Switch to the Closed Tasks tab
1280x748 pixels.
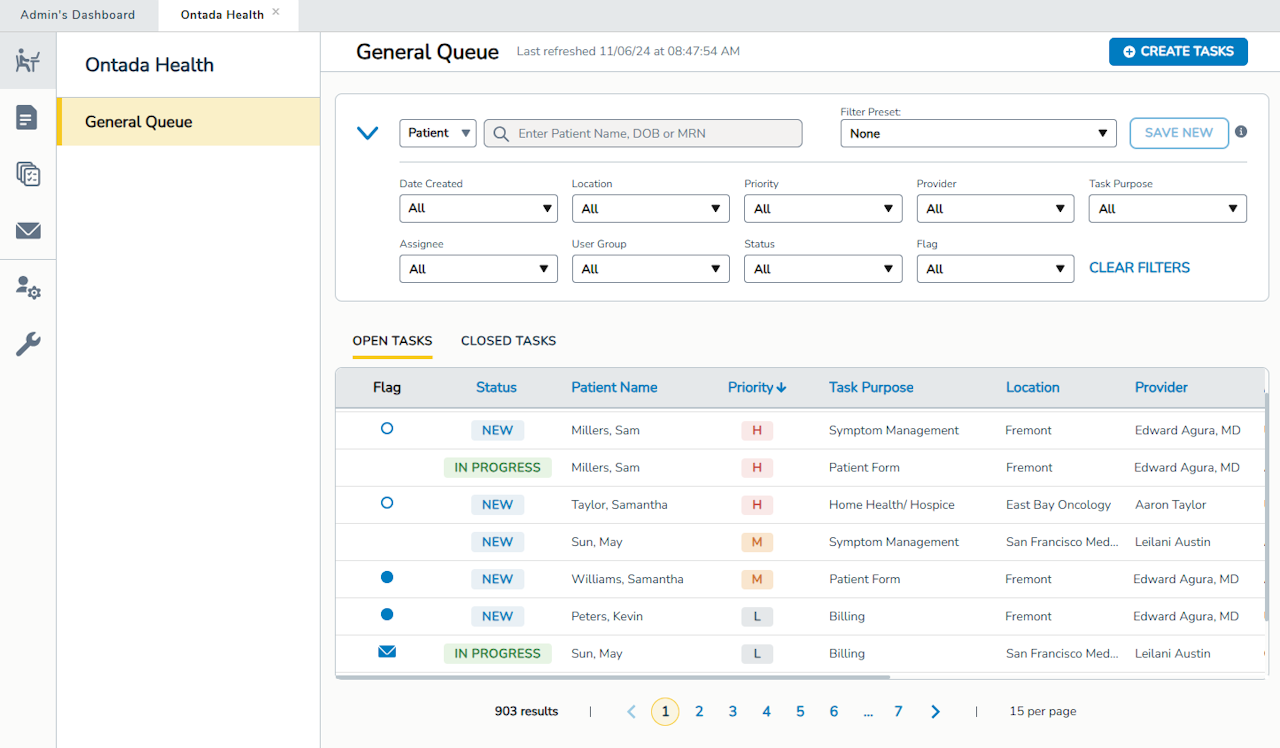(508, 341)
